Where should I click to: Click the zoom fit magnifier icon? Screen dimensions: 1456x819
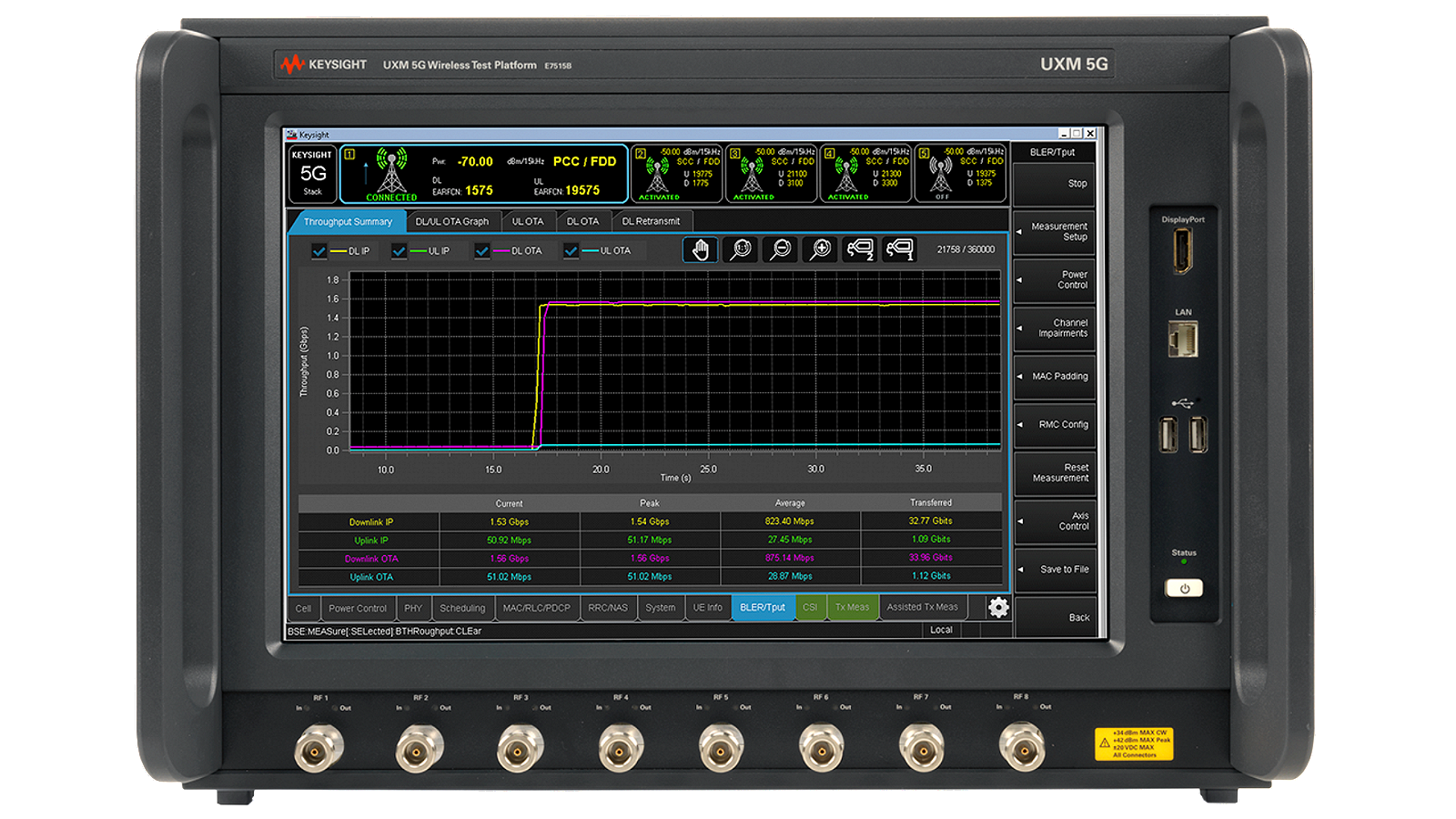click(741, 249)
